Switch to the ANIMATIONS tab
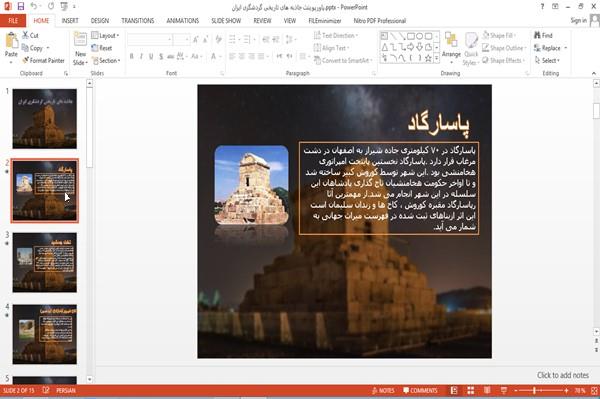This screenshot has width=600, height=399. click(x=183, y=21)
